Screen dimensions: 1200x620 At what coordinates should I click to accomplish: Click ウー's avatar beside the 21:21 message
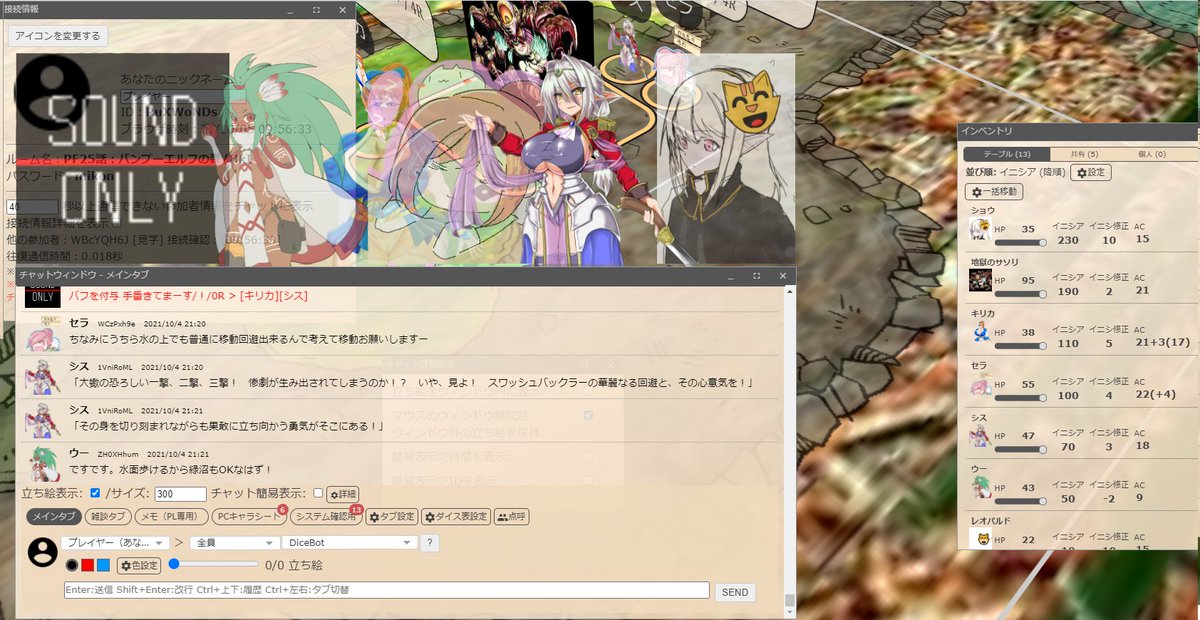[42, 463]
